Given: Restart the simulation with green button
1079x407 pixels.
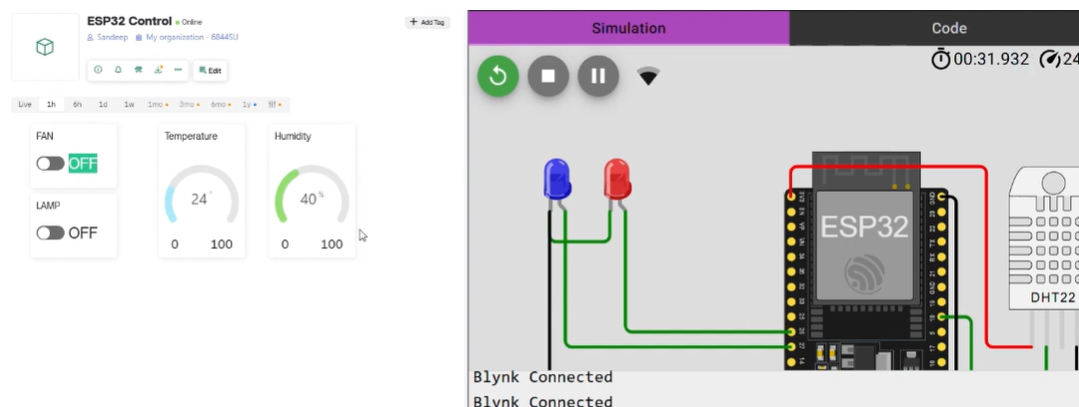Looking at the screenshot, I should click(x=498, y=76).
